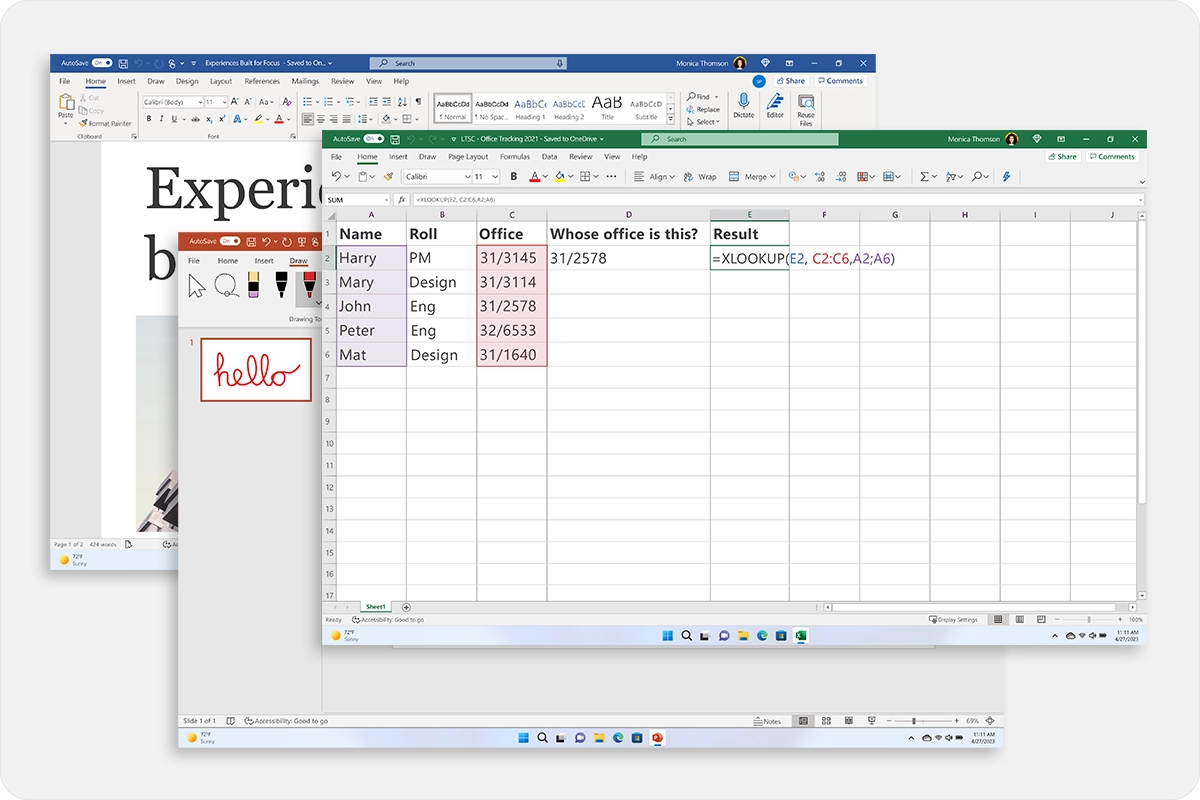
Task: Toggle Notes pane in PowerPoint status bar
Action: [x=767, y=721]
